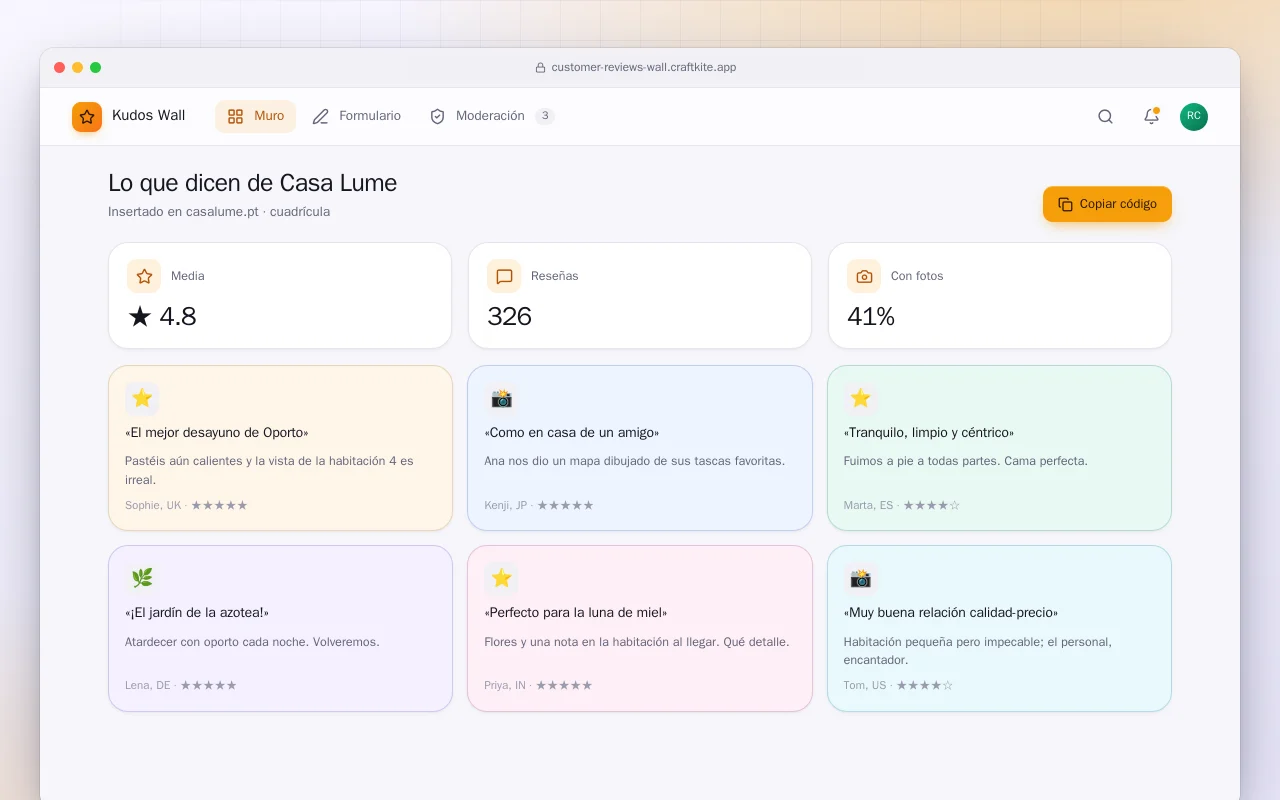Click star emoji on Marta's review
Image resolution: width=1280 pixels, height=800 pixels.
click(861, 399)
